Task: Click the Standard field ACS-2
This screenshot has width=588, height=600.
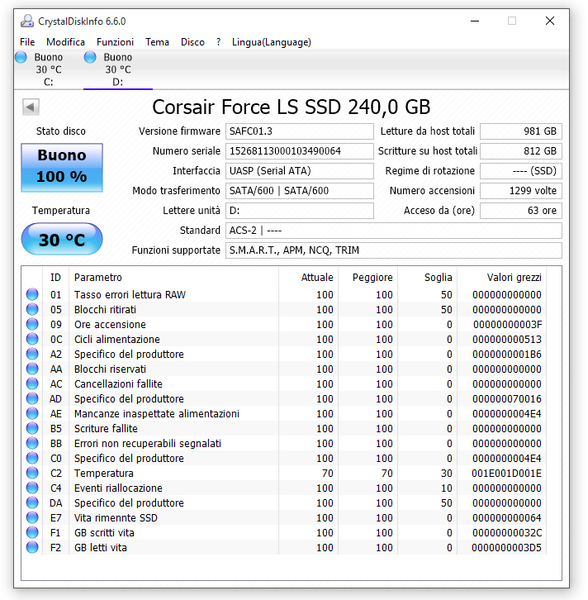Action: pos(394,230)
